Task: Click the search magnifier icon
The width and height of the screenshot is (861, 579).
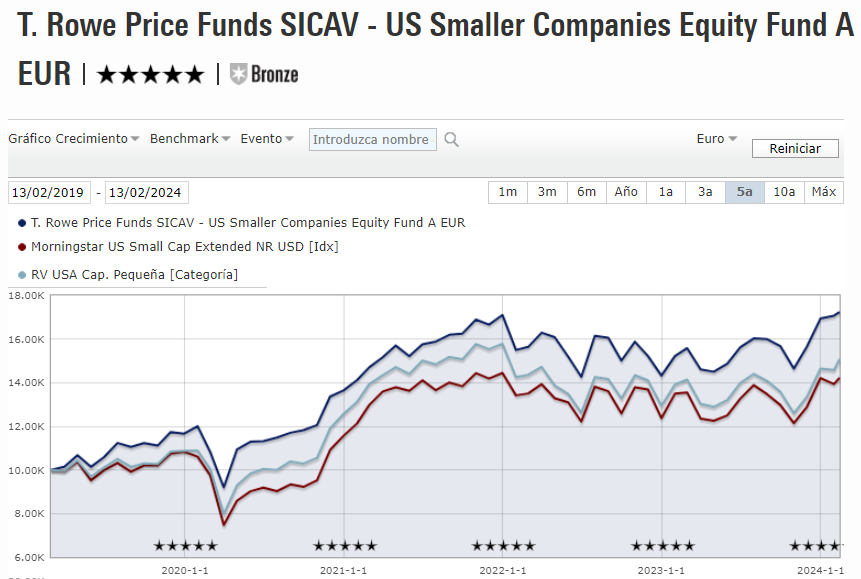Action: [451, 140]
